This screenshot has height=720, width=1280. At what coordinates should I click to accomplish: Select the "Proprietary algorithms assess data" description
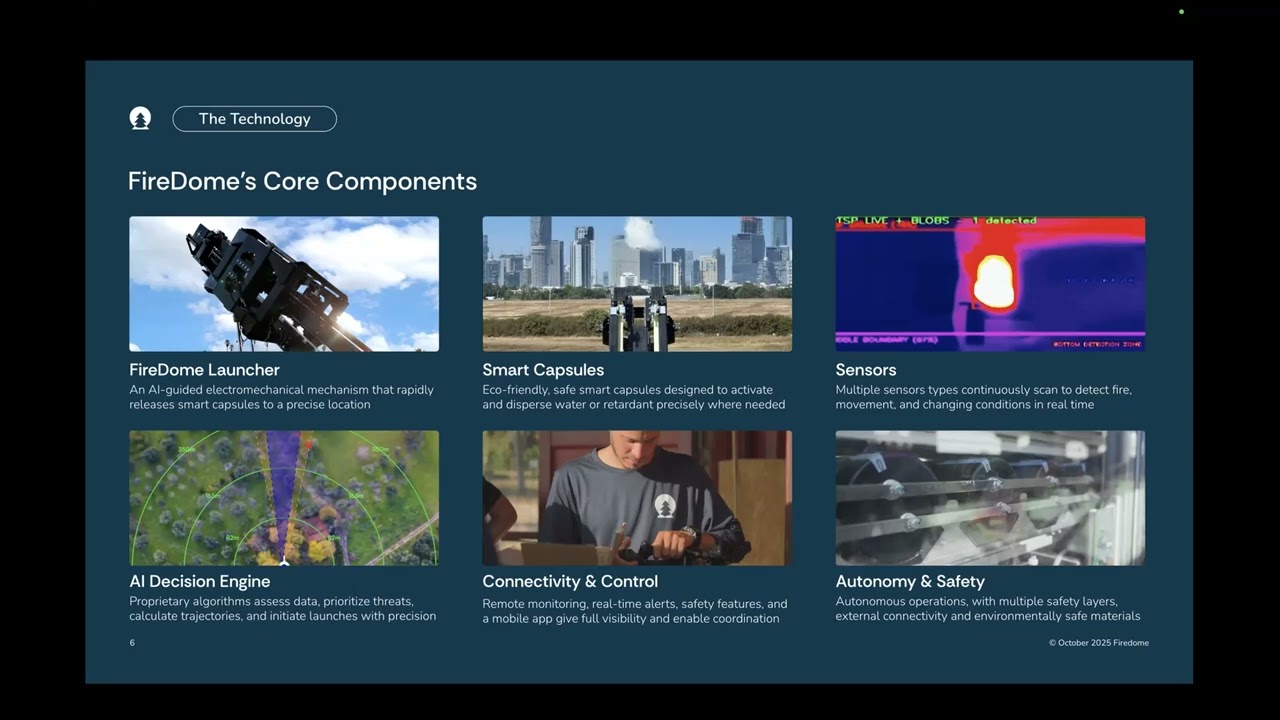click(x=283, y=609)
